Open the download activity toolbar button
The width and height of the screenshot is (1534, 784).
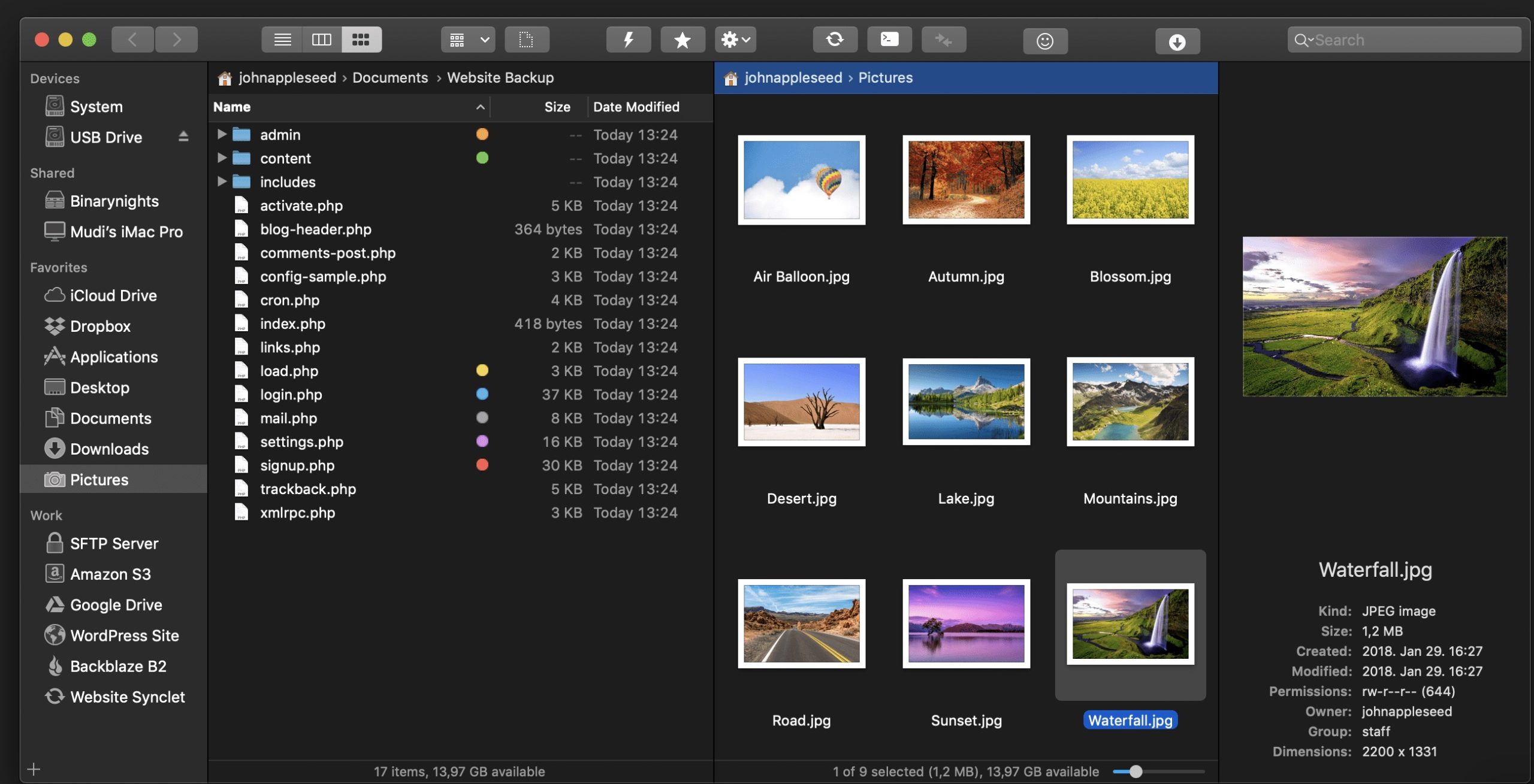[x=1177, y=41]
